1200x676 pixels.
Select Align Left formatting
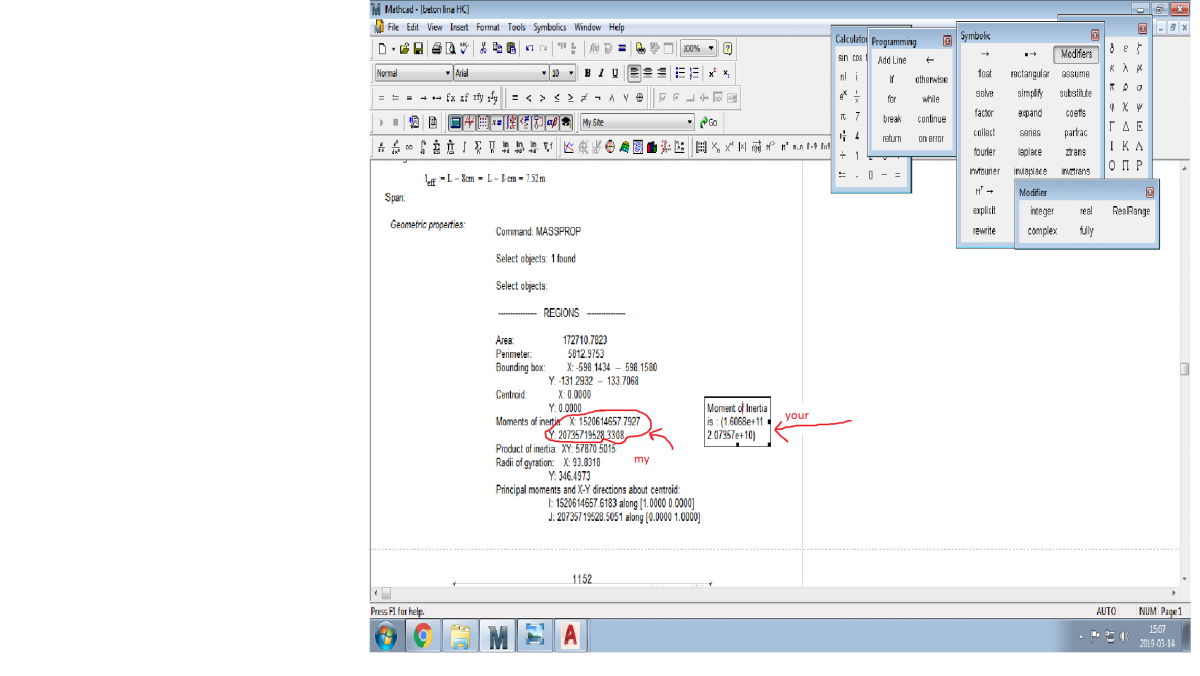pos(634,73)
